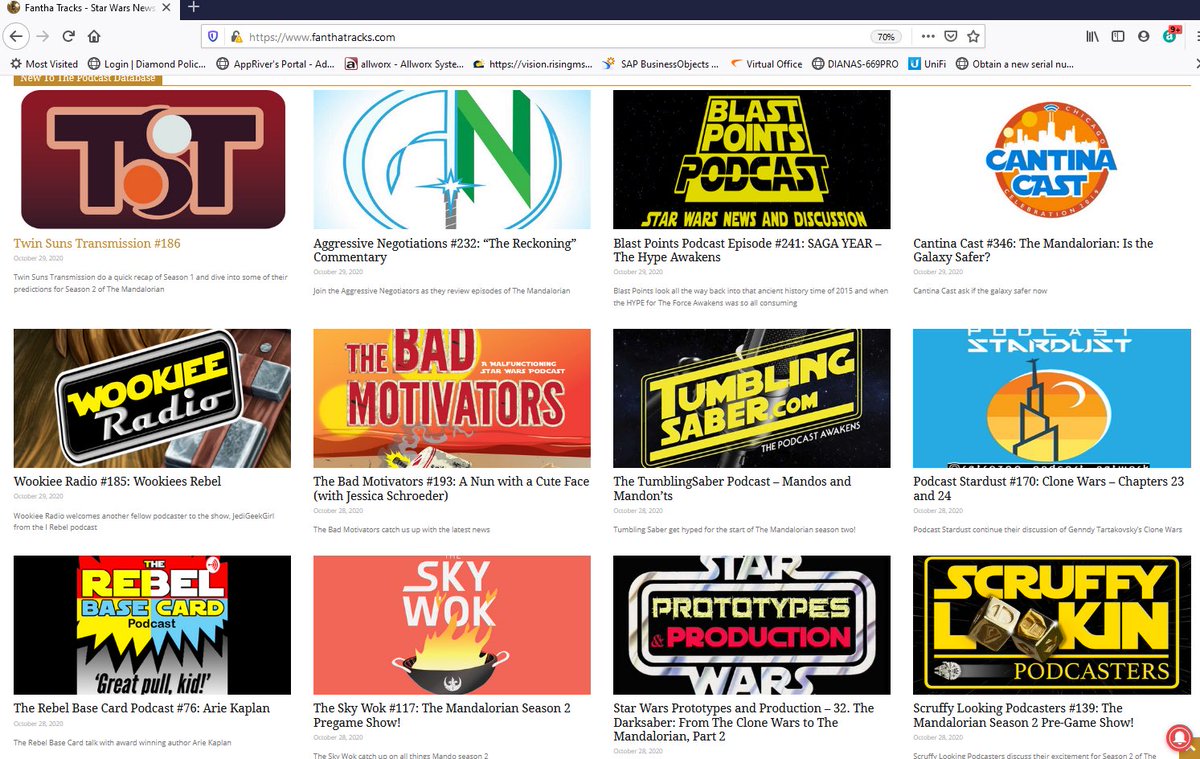1200x759 pixels.
Task: Open the vision.risingms bookmark
Action: coord(533,64)
